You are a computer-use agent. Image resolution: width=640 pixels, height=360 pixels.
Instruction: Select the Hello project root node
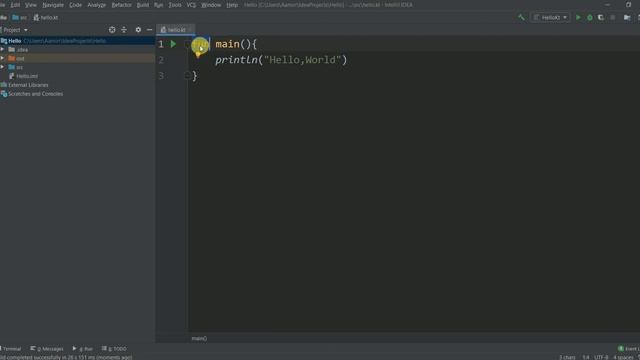point(78,41)
